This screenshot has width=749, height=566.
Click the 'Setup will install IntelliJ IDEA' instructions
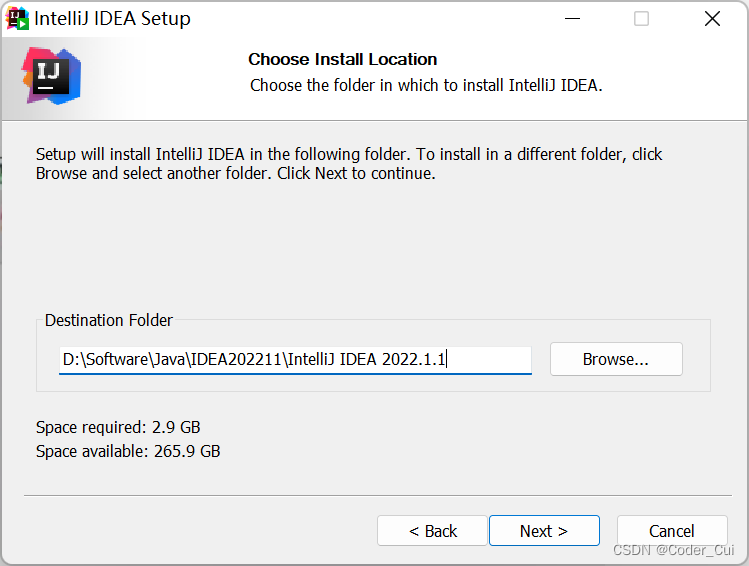[x=349, y=164]
